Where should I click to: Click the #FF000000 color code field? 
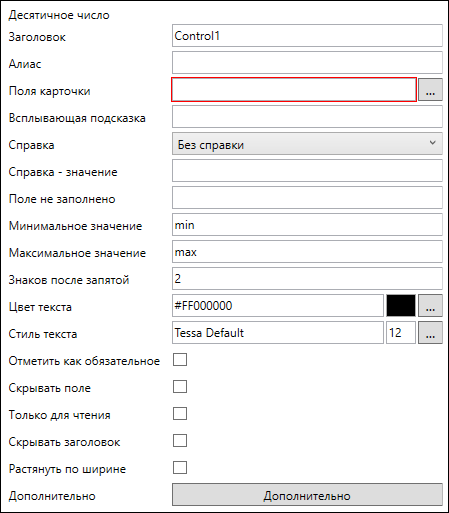click(x=278, y=305)
